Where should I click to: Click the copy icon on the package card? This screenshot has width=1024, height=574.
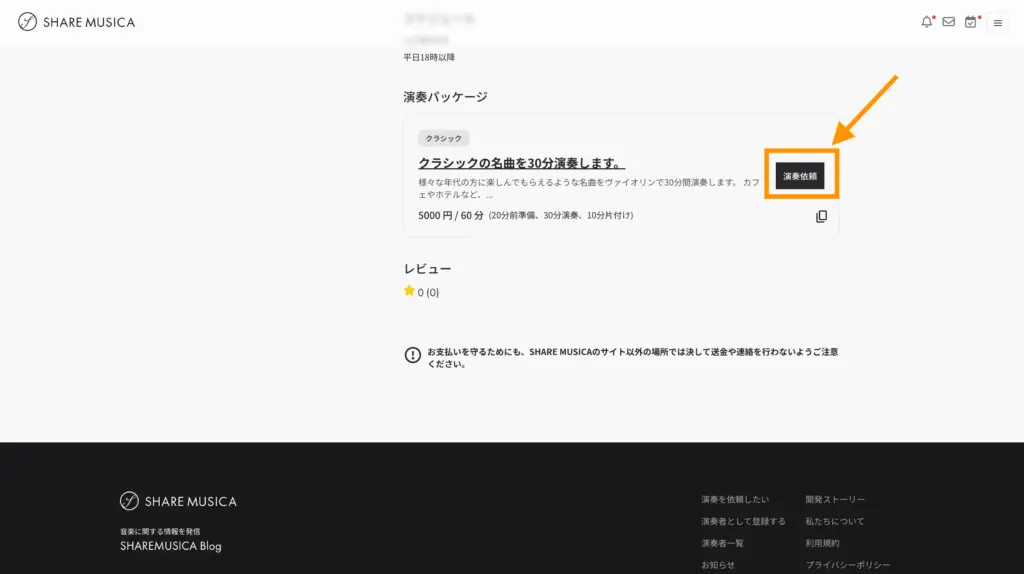click(x=821, y=216)
